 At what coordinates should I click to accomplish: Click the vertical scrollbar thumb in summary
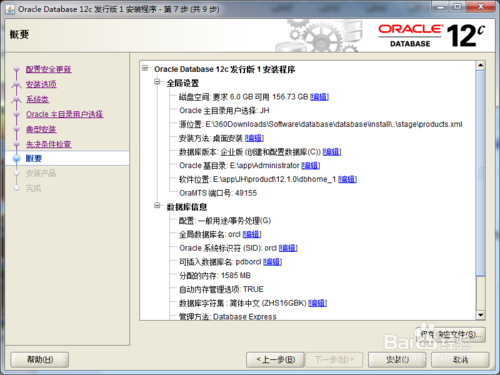480,173
